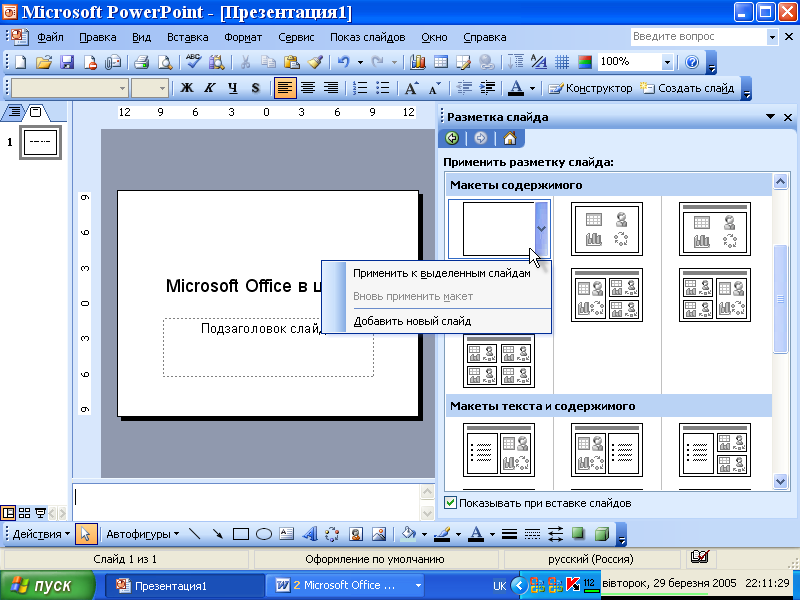
Task: Type in the 'Введите вопрос' help box
Action: coord(698,37)
